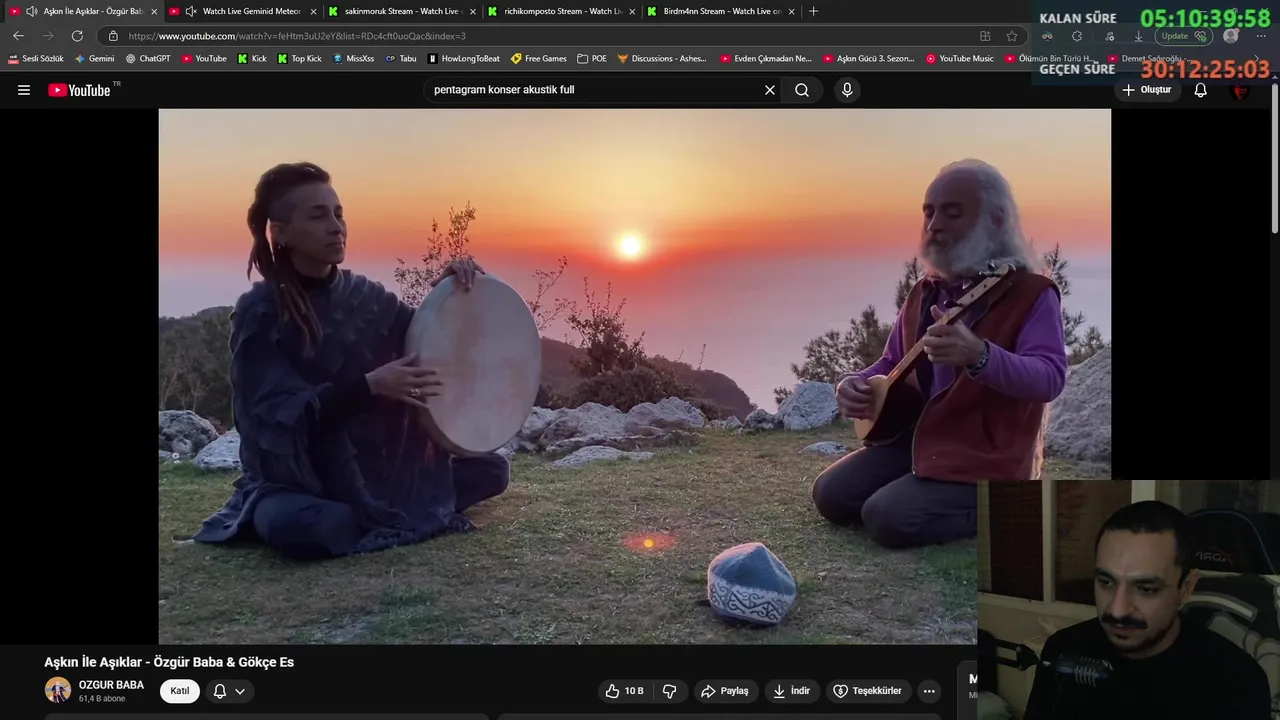Expand the POE bookmarks folder
Image resolution: width=1280 pixels, height=720 pixels.
click(592, 59)
